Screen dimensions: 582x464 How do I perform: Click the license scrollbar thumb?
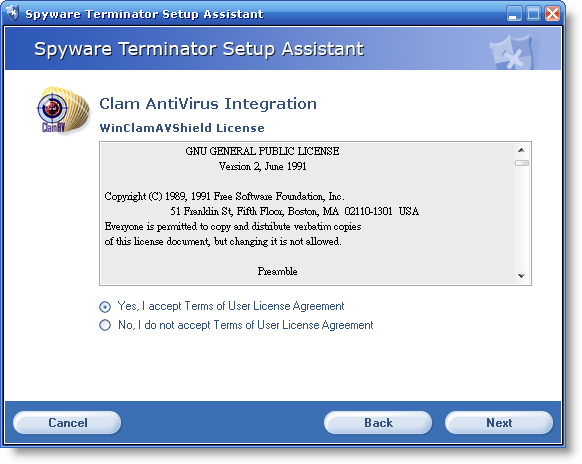[522, 163]
